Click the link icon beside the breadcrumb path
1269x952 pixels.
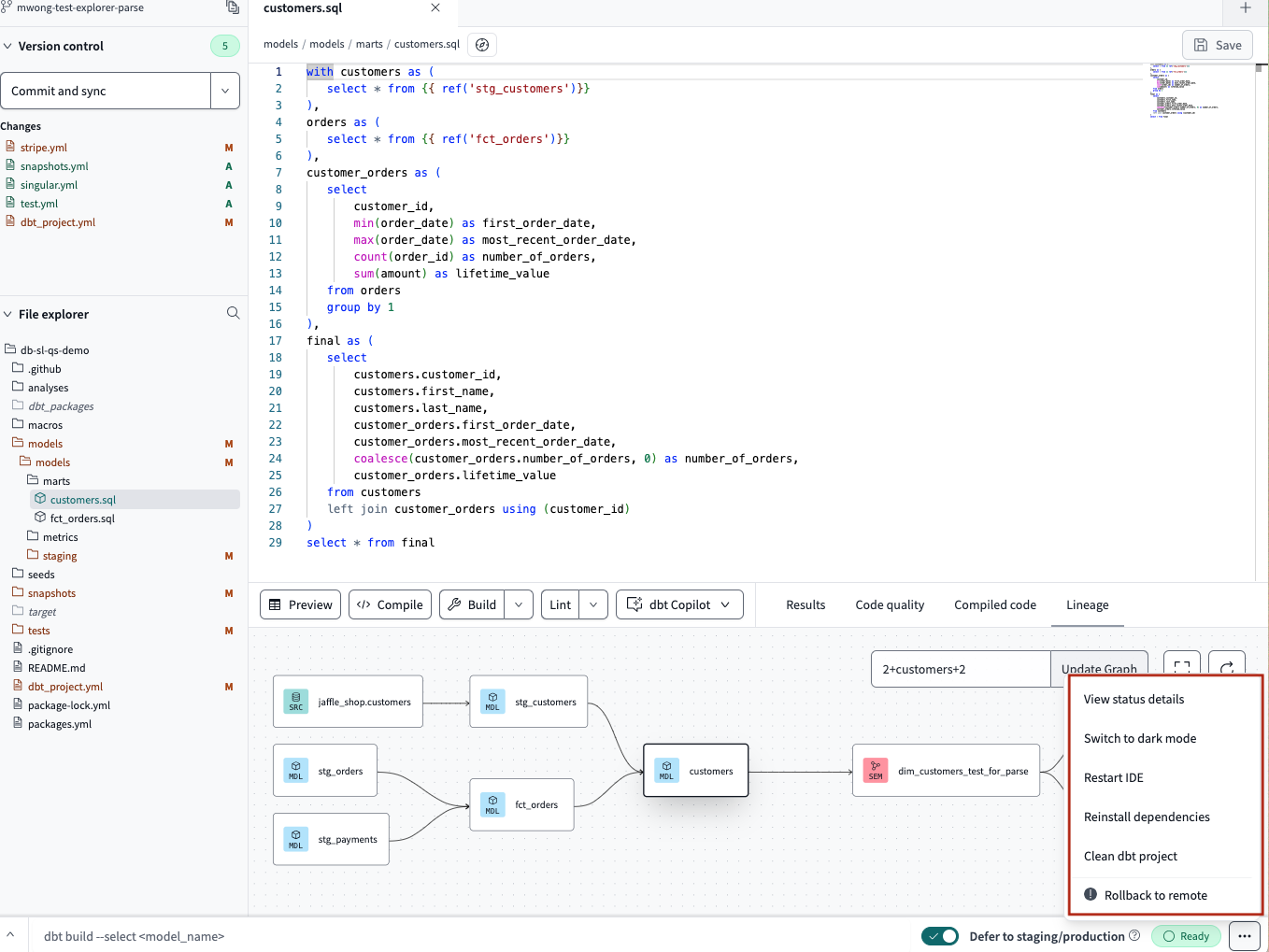481,44
